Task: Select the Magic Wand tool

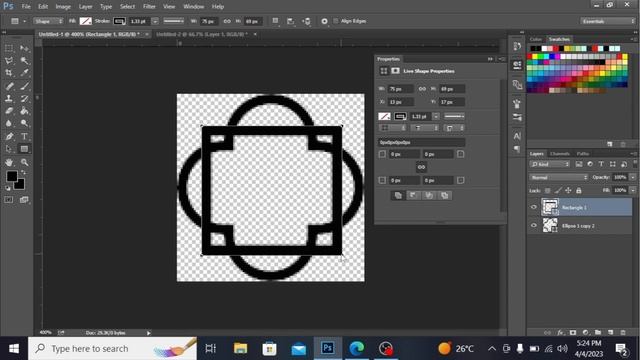Action: click(24, 60)
